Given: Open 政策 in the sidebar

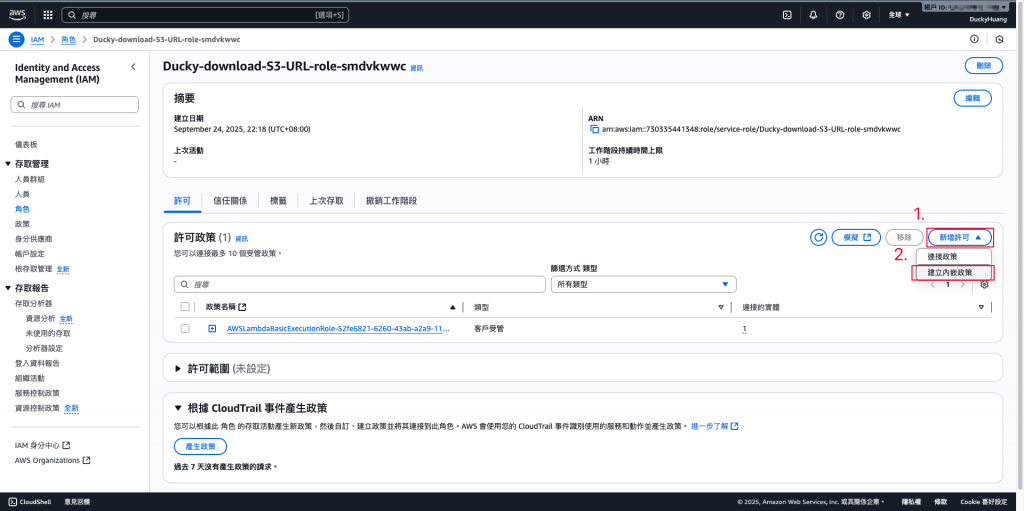Looking at the screenshot, I should tap(22, 224).
